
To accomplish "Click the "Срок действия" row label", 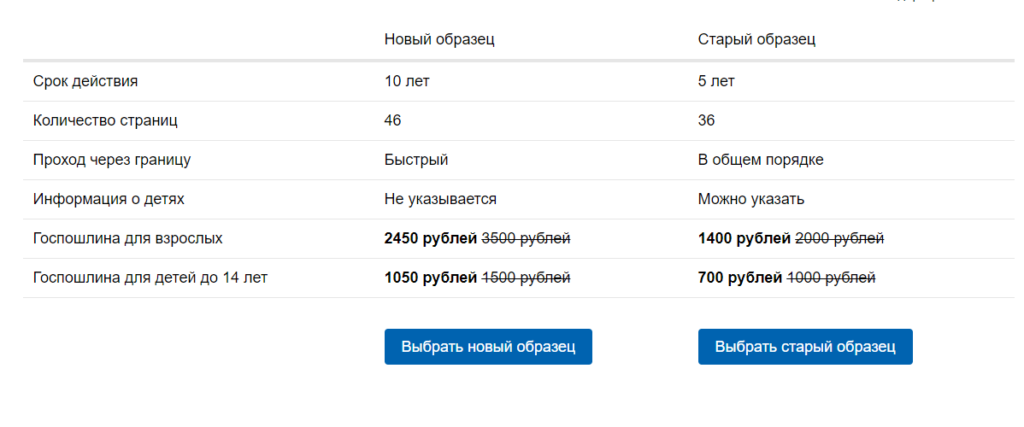I will (x=85, y=81).
